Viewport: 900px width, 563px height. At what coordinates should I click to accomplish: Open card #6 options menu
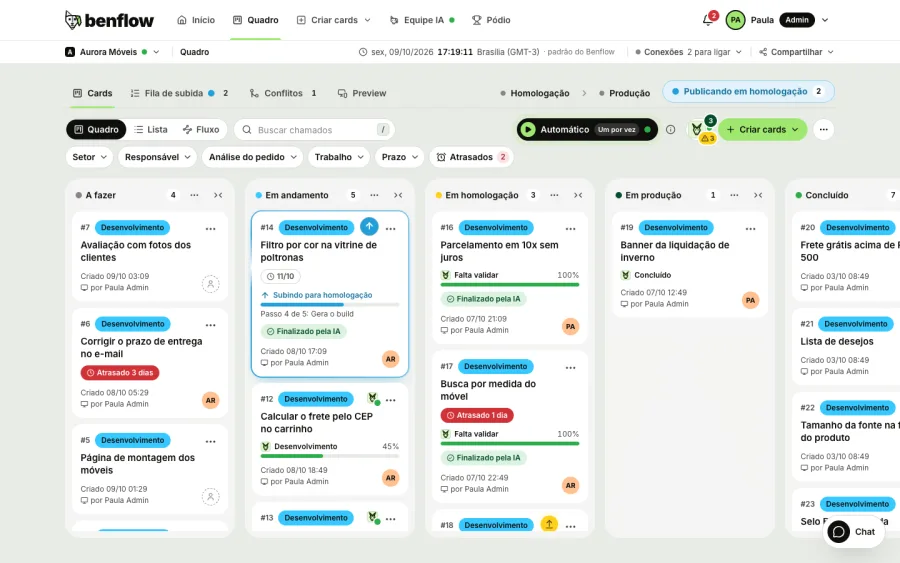(x=211, y=325)
